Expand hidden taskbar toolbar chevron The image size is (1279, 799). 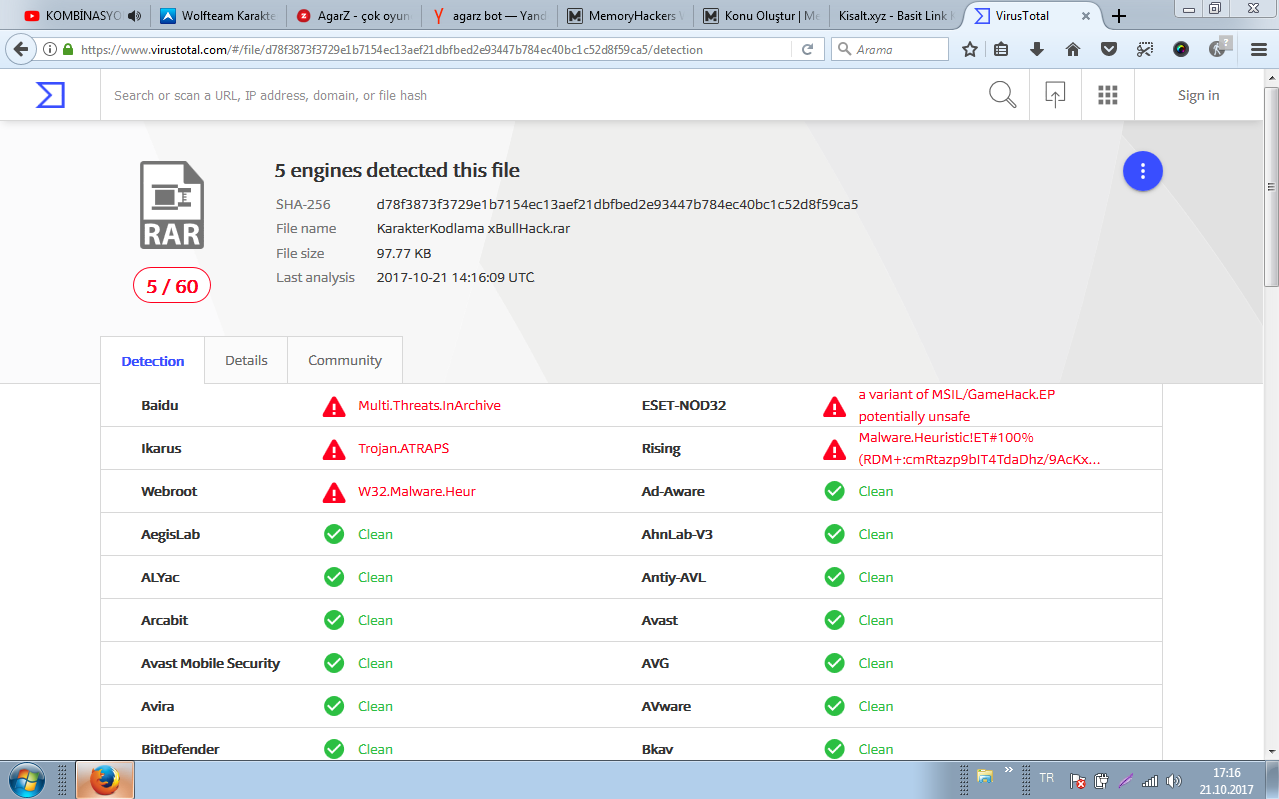click(1008, 769)
